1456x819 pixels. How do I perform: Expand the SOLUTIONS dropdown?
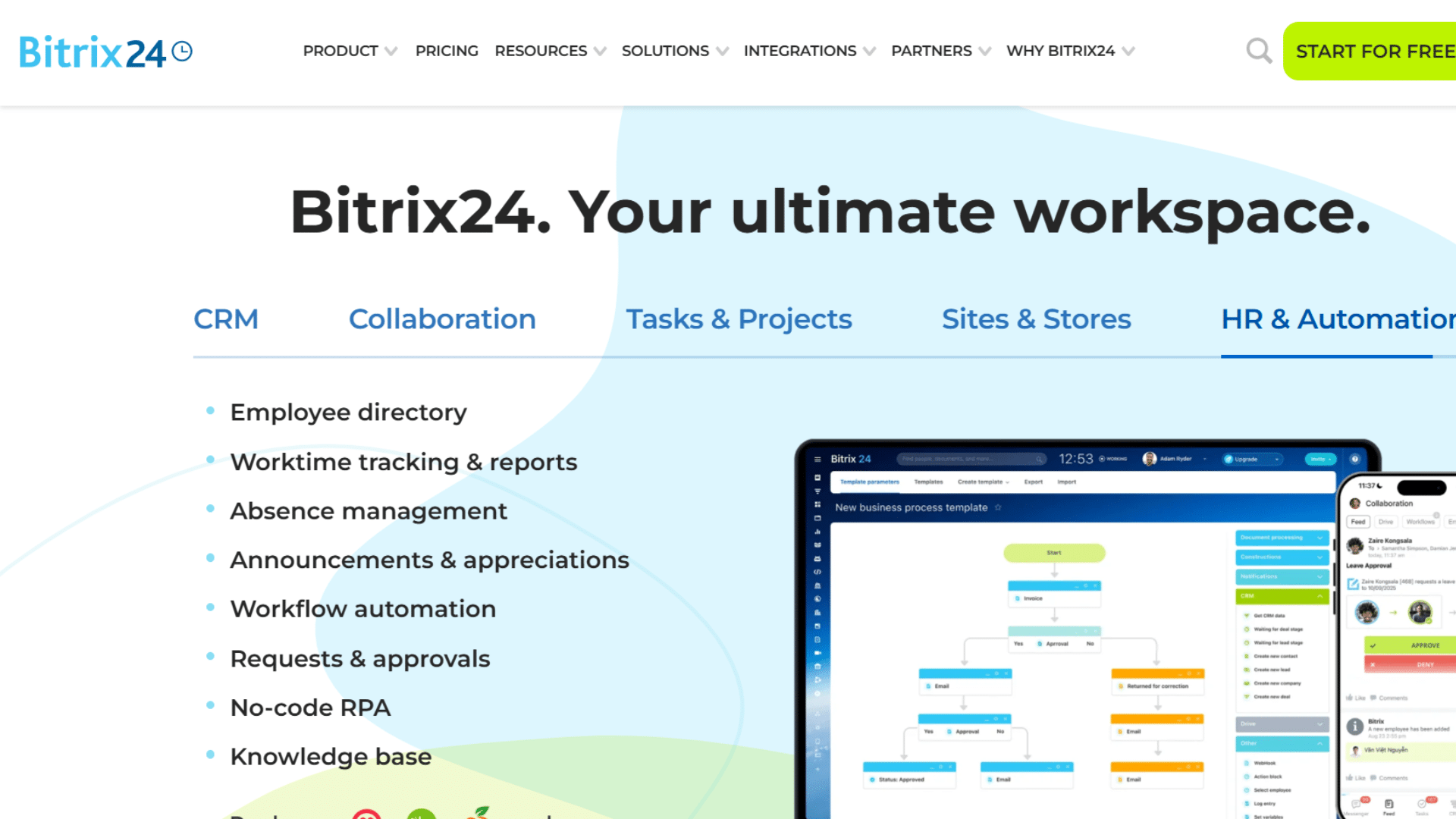[x=674, y=51]
